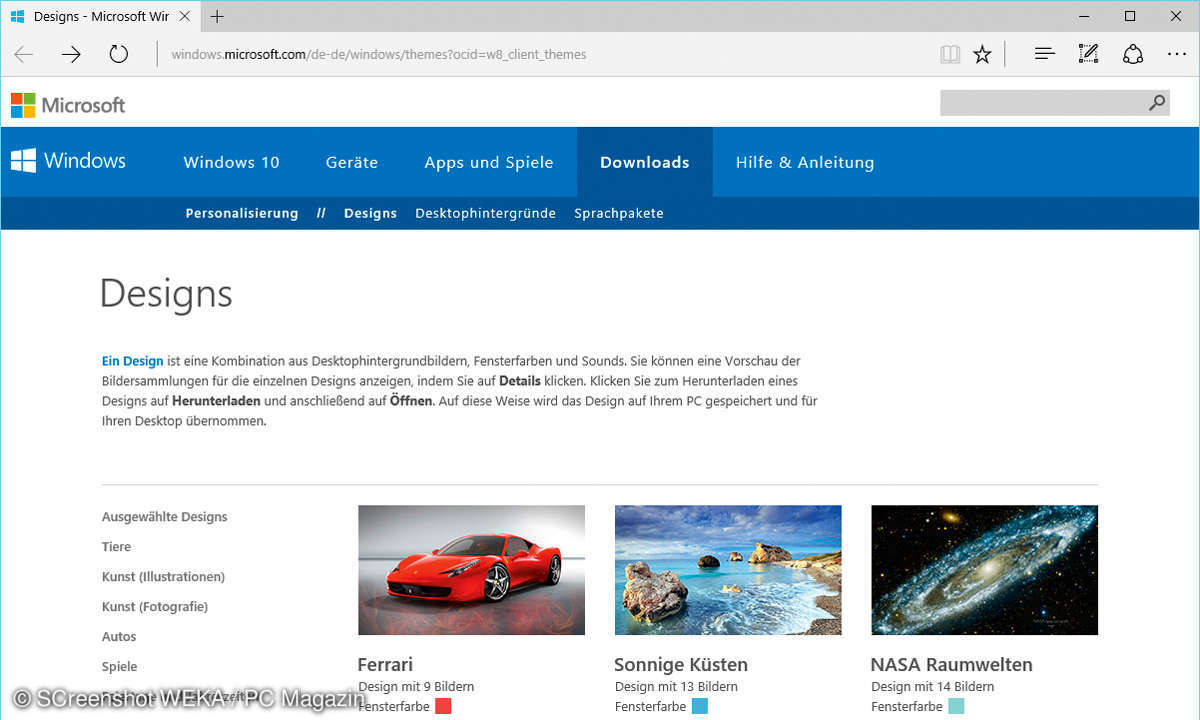
Task: Click NASA Raumwelten's teal Fensterfarbe swatch
Action: pyautogui.click(x=956, y=706)
